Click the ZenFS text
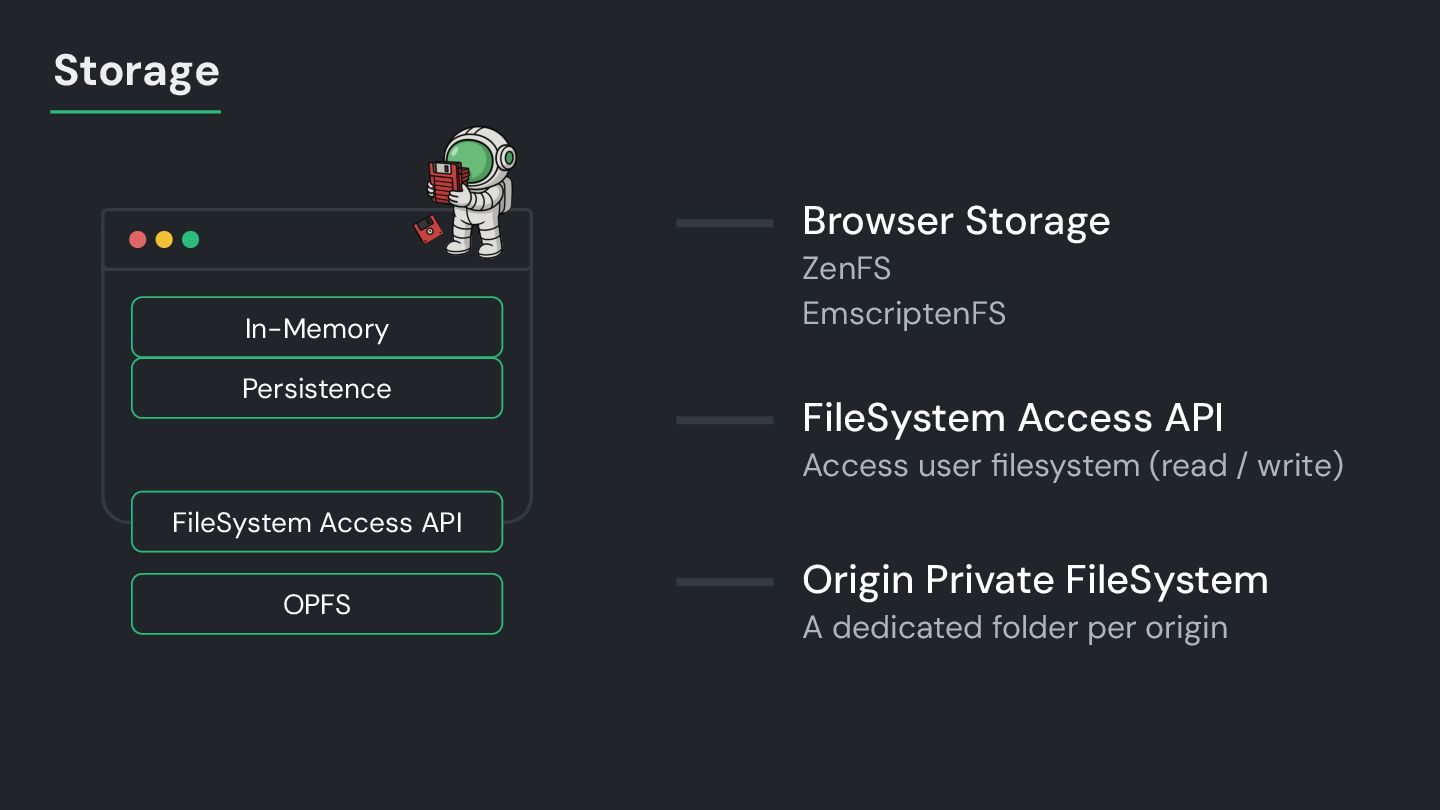Viewport: 1440px width, 810px height. [846, 268]
